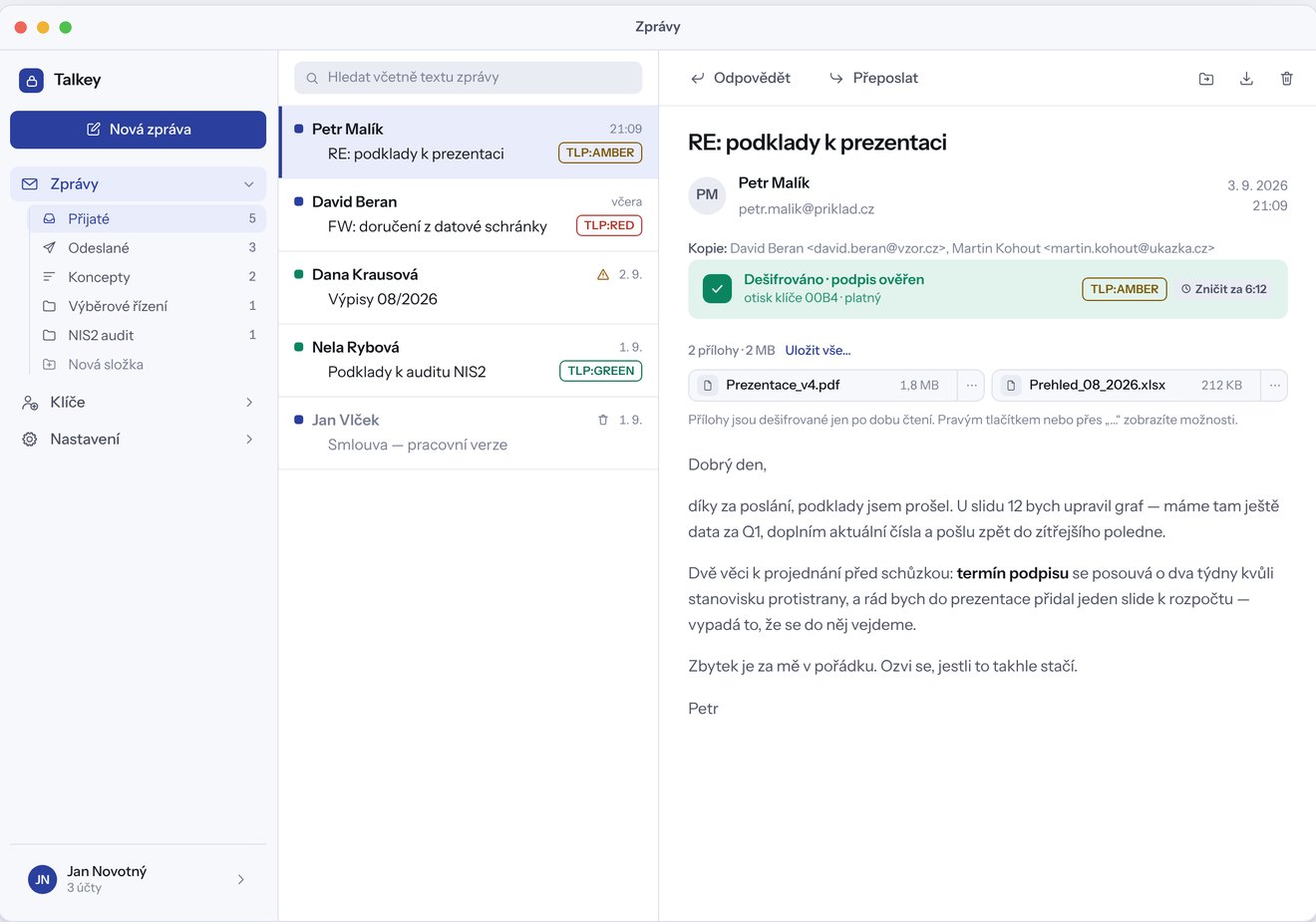This screenshot has width=1316, height=922.
Task: Open the Koncepty folder
Action: 148,277
